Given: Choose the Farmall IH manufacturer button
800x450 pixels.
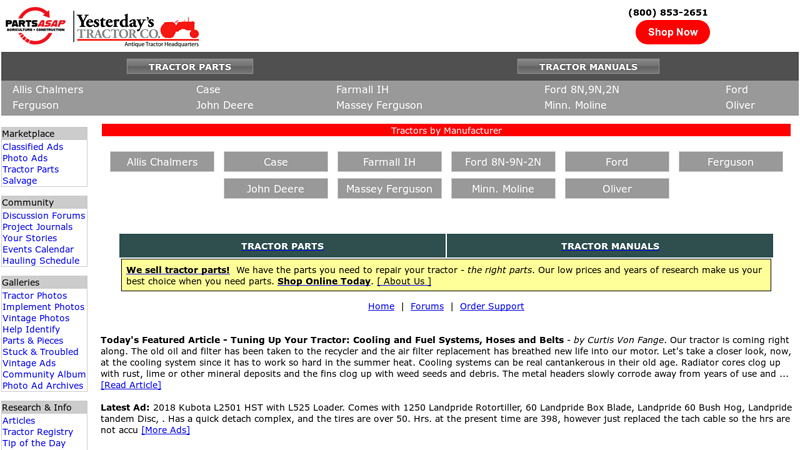Looking at the screenshot, I should click(389, 162).
